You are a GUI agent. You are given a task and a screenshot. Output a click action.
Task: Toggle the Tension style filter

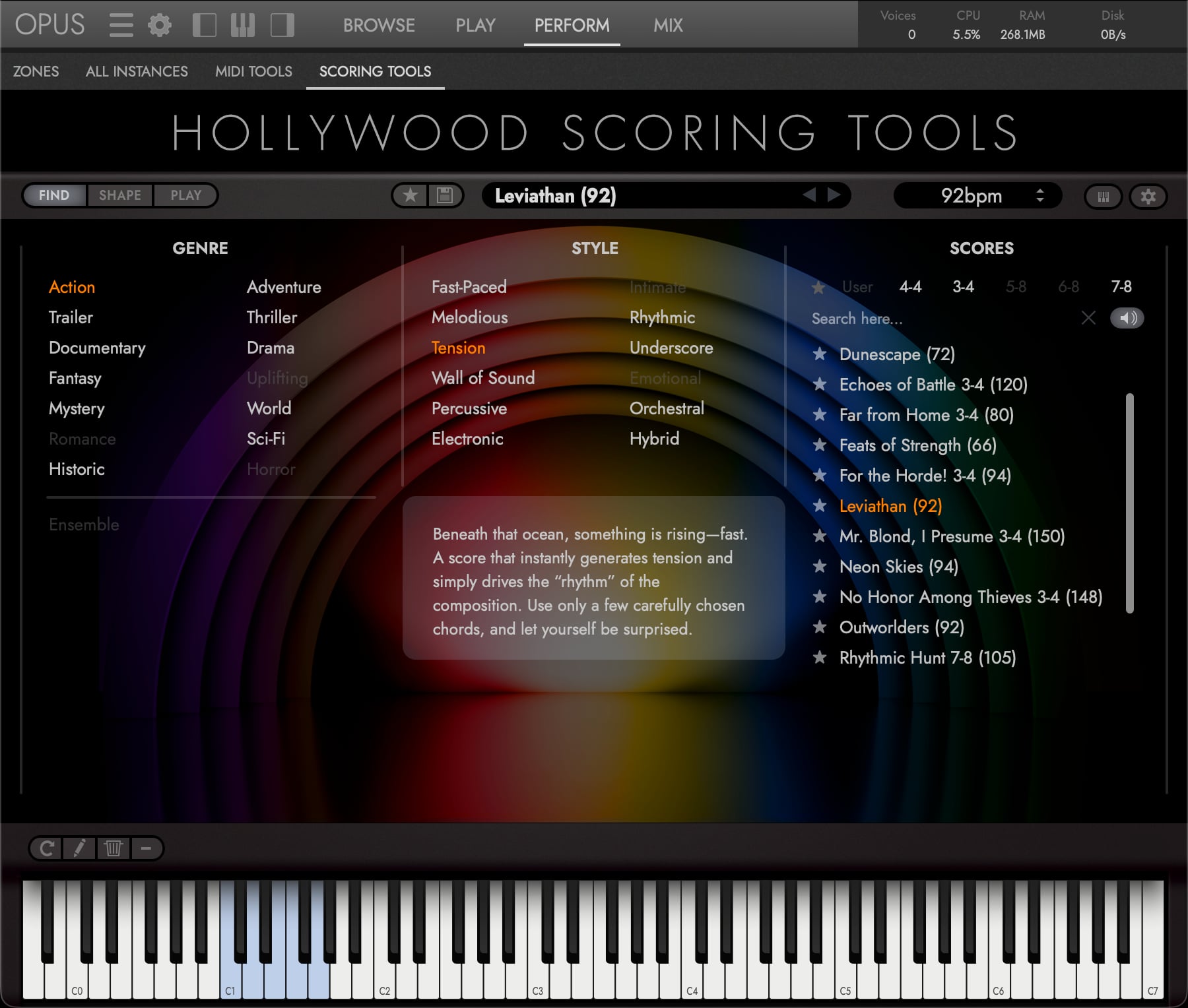[458, 348]
